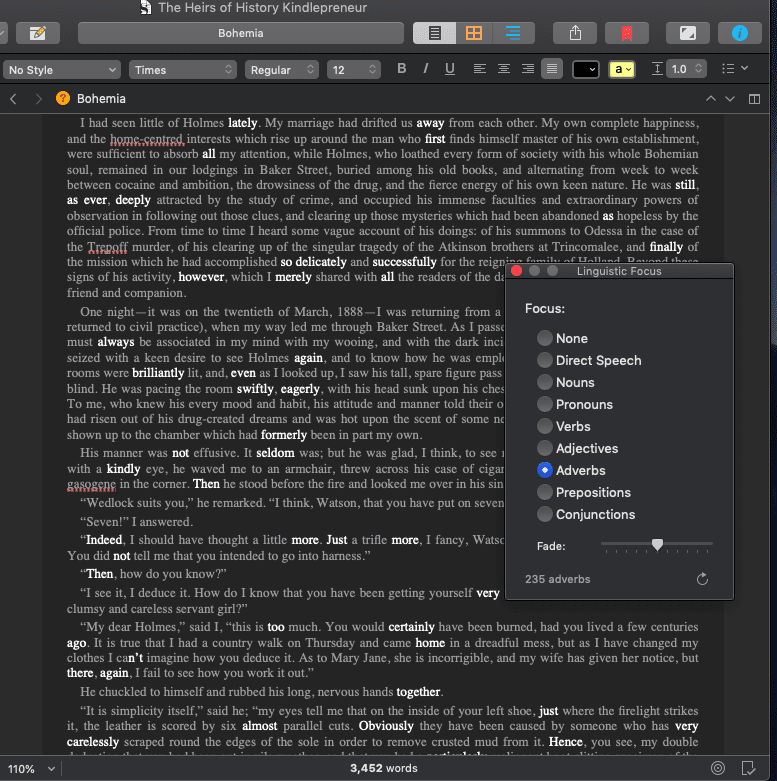The image size is (777, 781).
Task: Open the font size 12 dropdown
Action: [354, 70]
